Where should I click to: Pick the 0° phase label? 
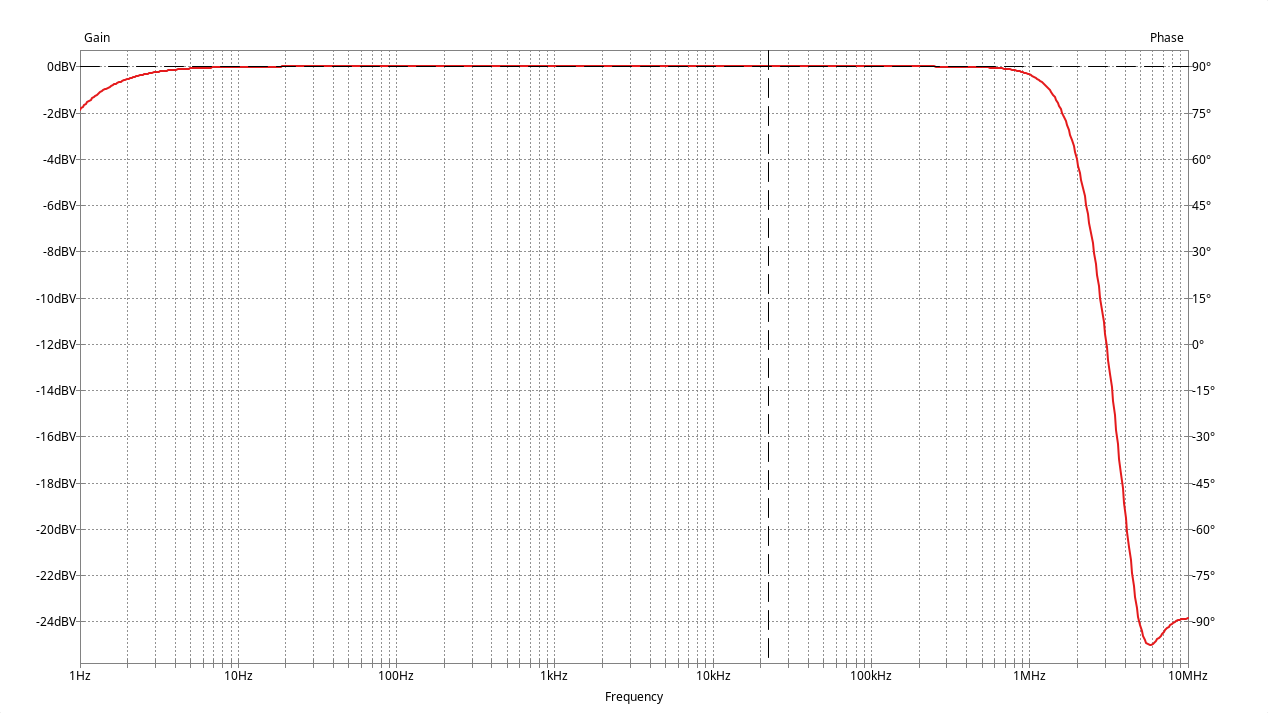click(1198, 344)
